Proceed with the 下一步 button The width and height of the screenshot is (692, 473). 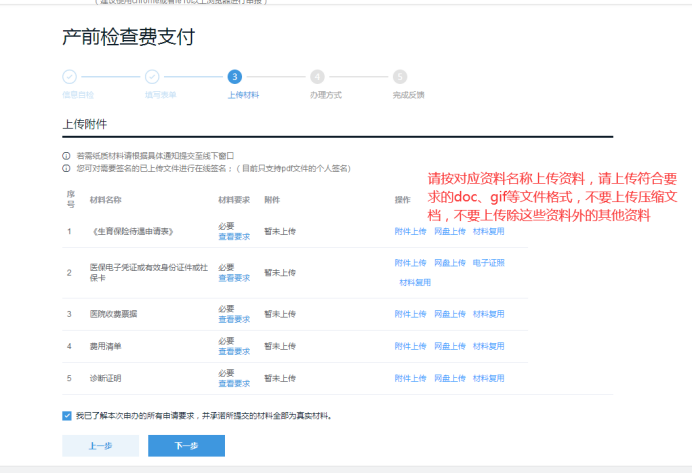186,446
